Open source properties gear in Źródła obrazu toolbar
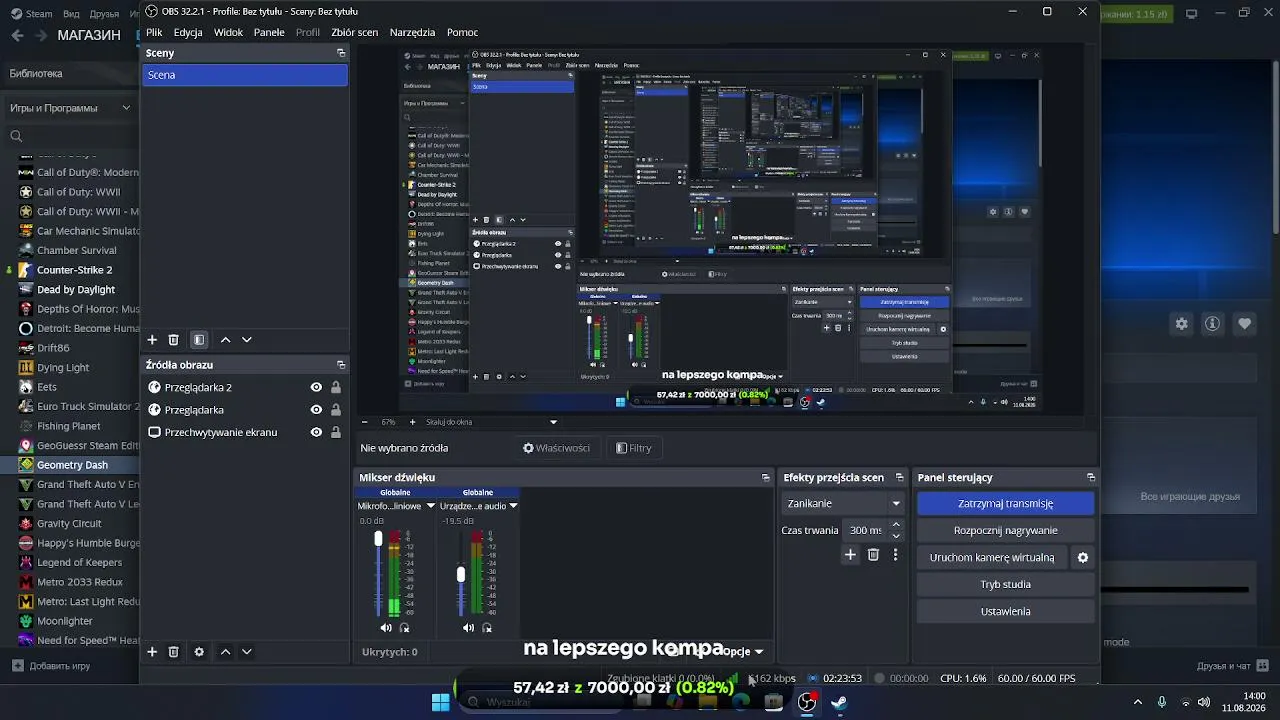 [199, 652]
